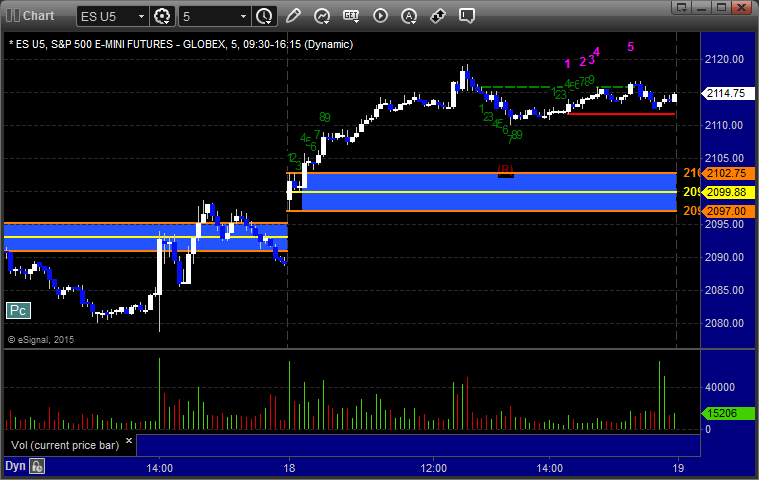Open the chart comment note icon
759x480 pixels.
pos(467,16)
